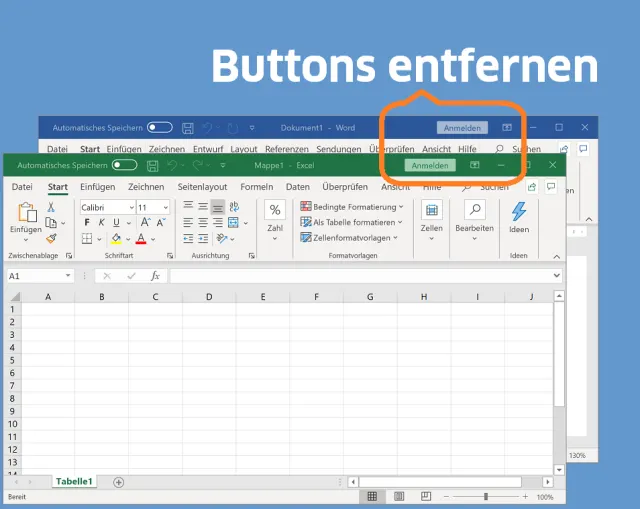Viewport: 640px width, 509px height.
Task: Click the Cut scissors icon in Excel
Action: click(51, 207)
